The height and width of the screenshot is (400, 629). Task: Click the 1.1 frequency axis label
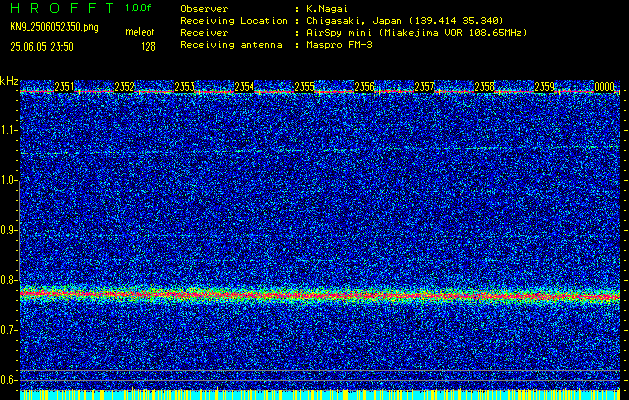[x=9, y=130]
